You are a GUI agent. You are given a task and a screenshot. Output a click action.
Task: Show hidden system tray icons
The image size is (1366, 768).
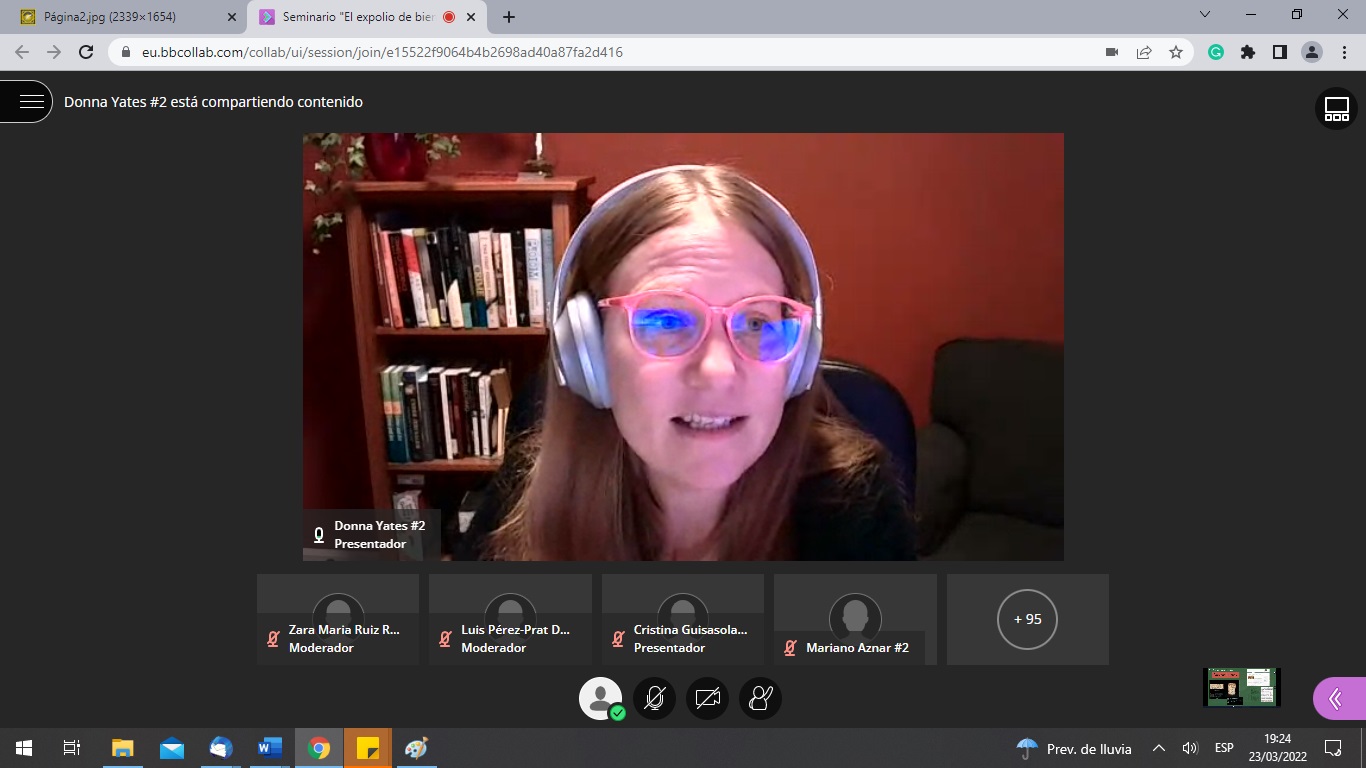click(x=1159, y=748)
